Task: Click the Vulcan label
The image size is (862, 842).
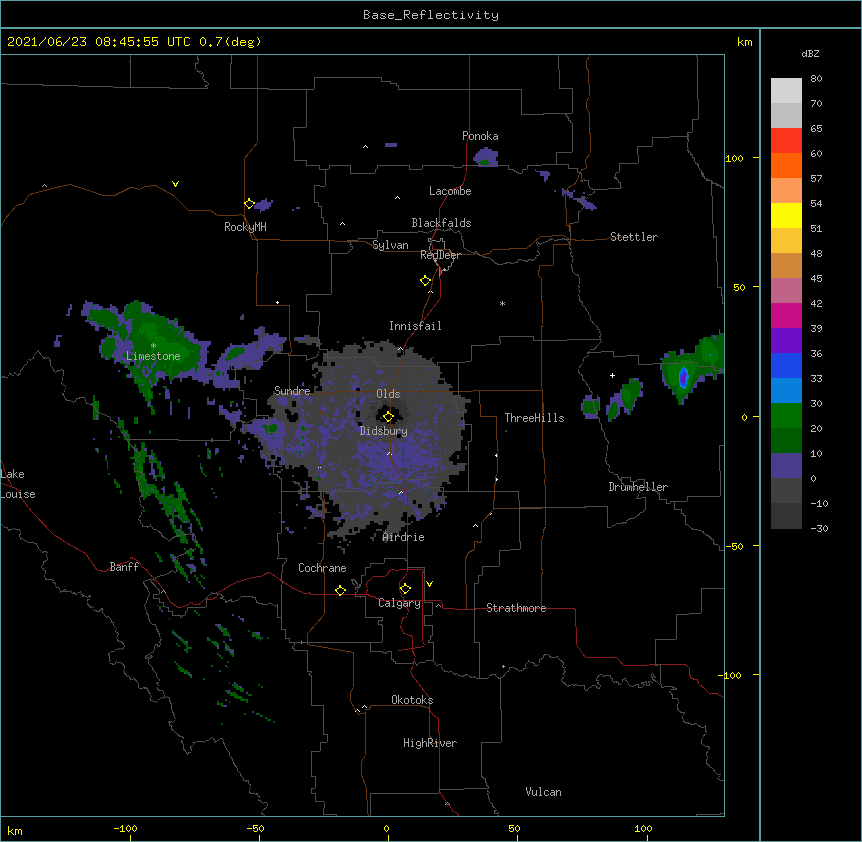Action: pos(543,792)
